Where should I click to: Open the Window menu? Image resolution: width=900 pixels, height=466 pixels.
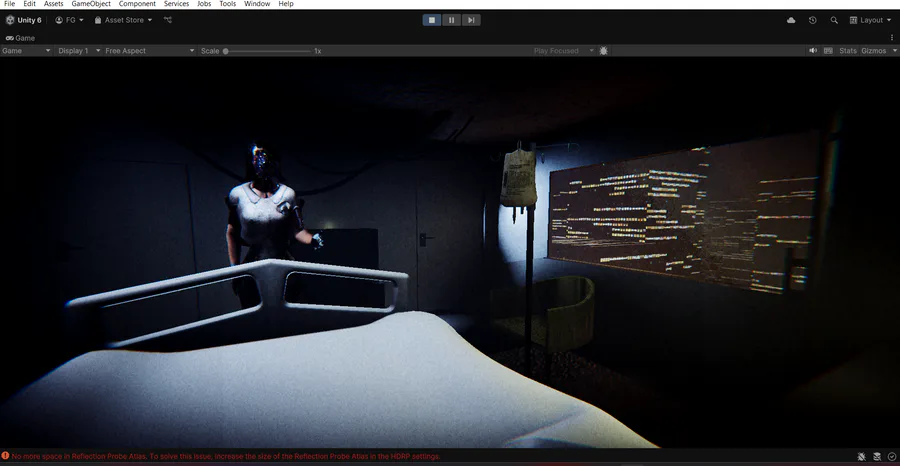pos(257,3)
